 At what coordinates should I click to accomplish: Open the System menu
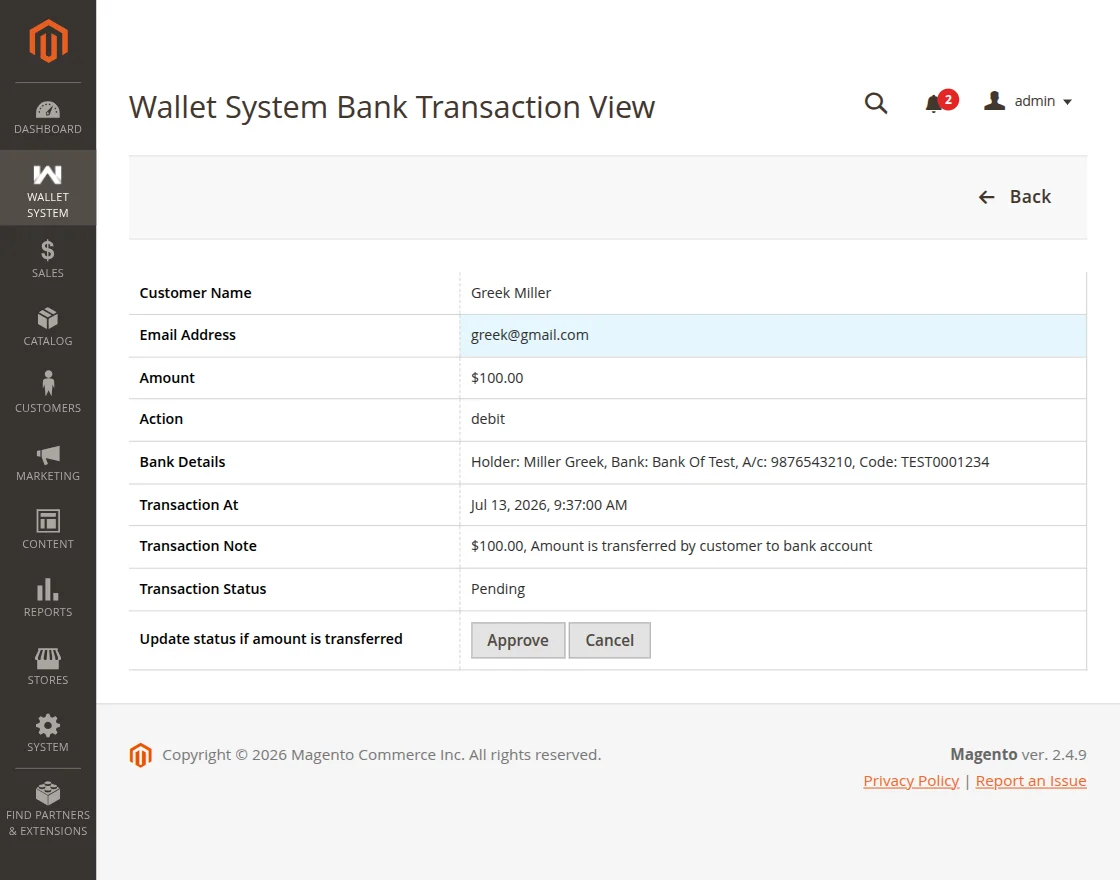click(x=48, y=734)
